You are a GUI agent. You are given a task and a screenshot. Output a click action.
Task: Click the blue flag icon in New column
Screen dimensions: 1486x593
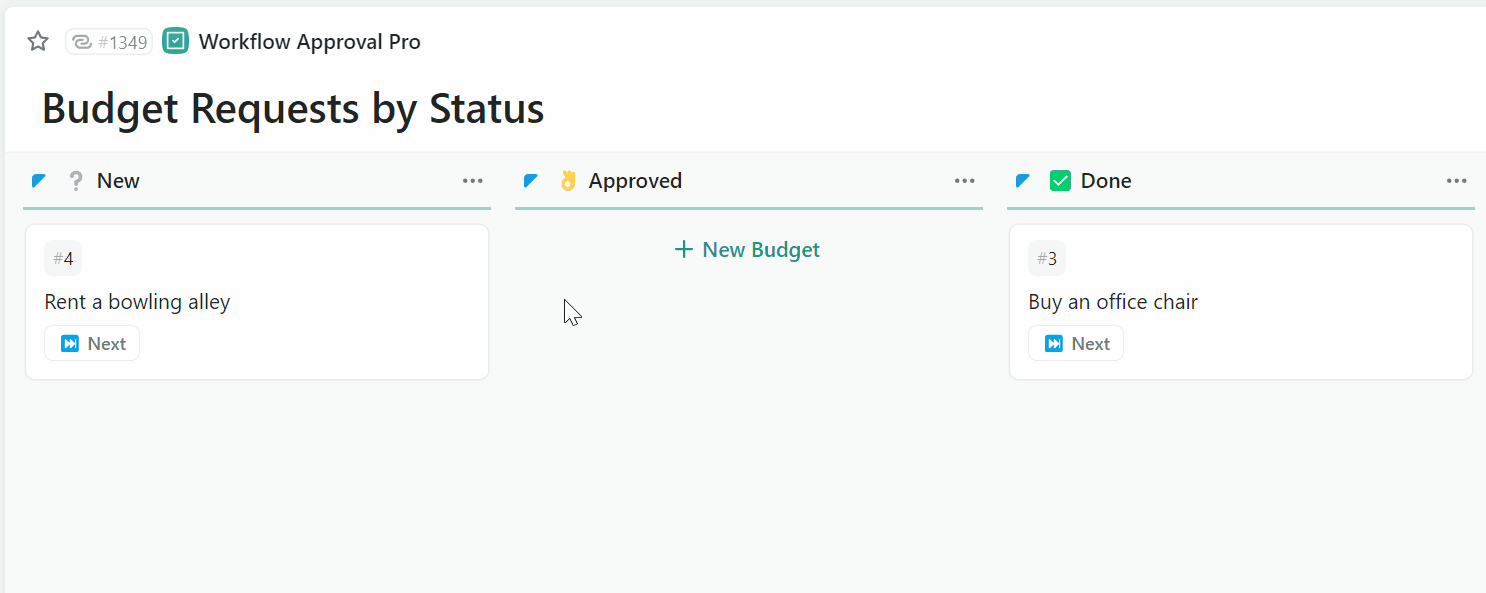pyautogui.click(x=39, y=181)
